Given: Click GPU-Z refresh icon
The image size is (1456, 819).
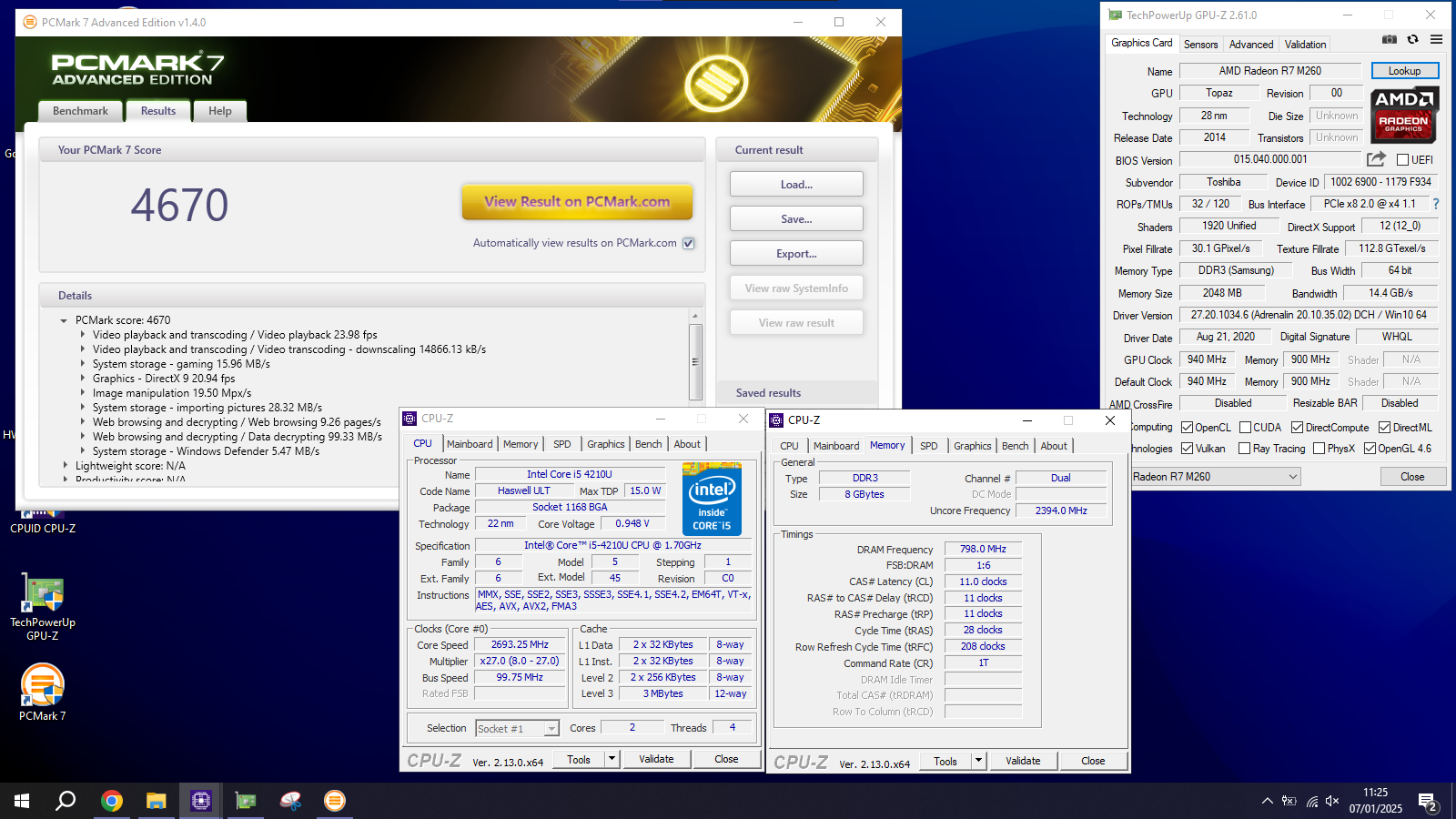Looking at the screenshot, I should [x=1412, y=39].
